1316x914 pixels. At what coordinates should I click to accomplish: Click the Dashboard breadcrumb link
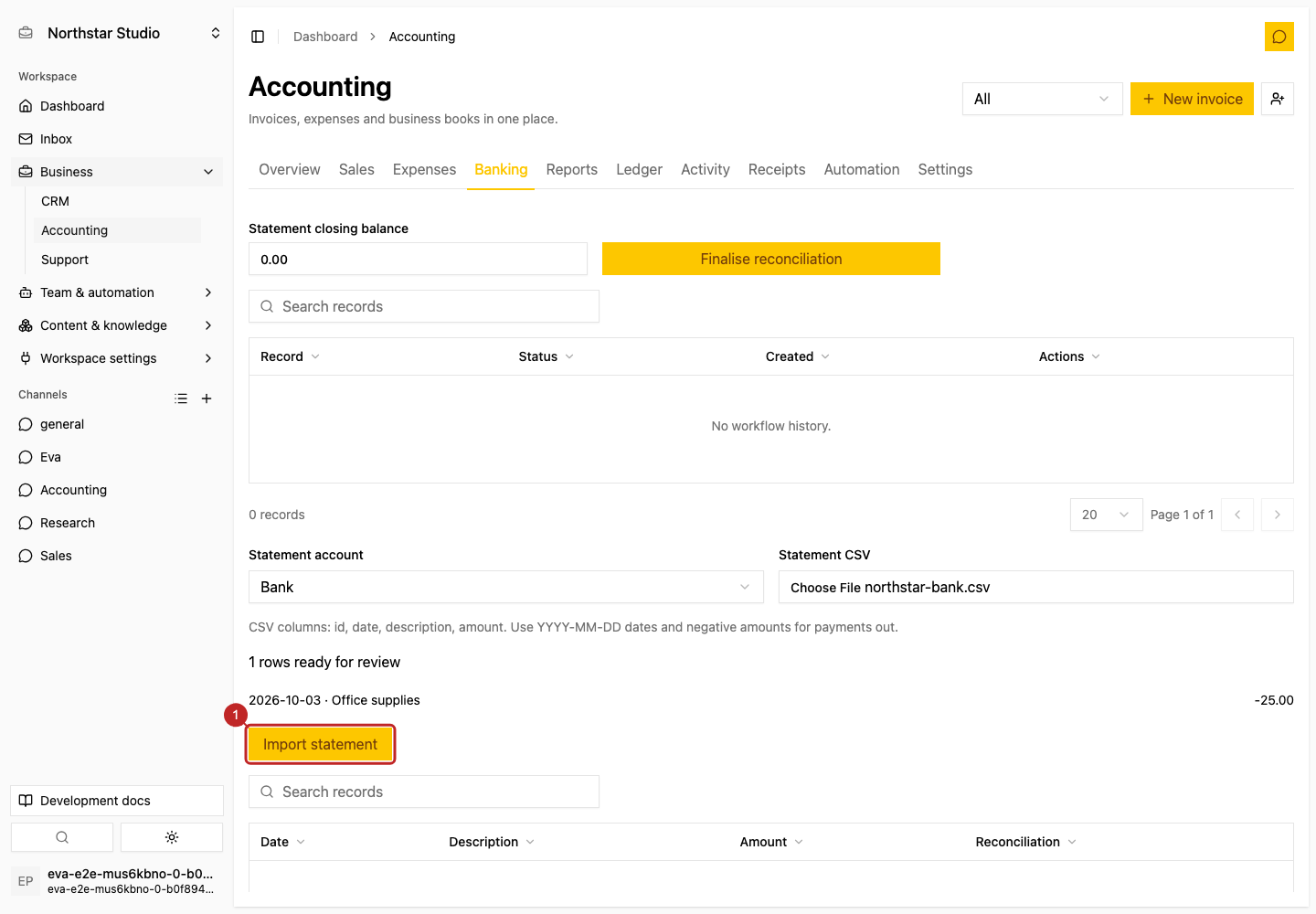coord(325,37)
